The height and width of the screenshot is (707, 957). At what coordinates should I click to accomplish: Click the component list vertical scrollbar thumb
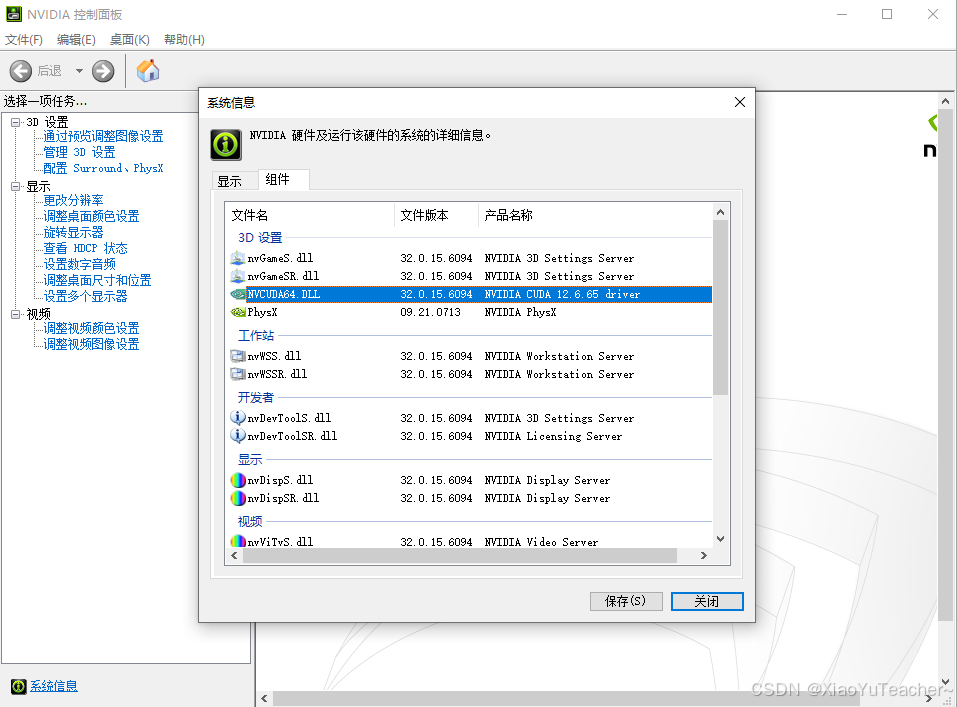click(720, 308)
